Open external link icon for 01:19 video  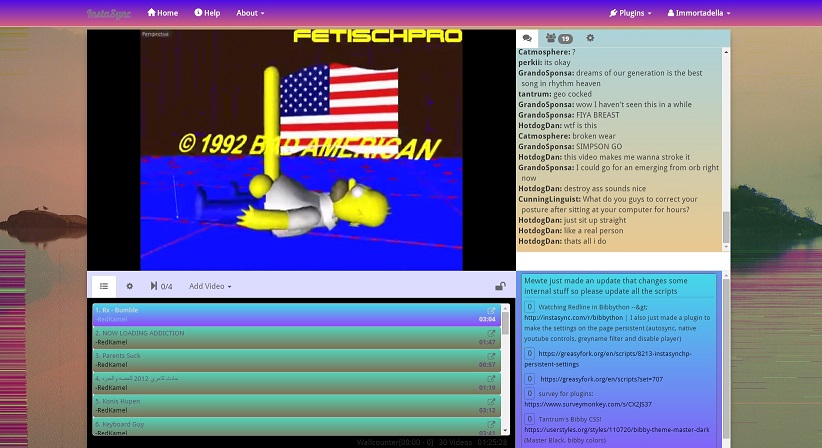tap(491, 379)
